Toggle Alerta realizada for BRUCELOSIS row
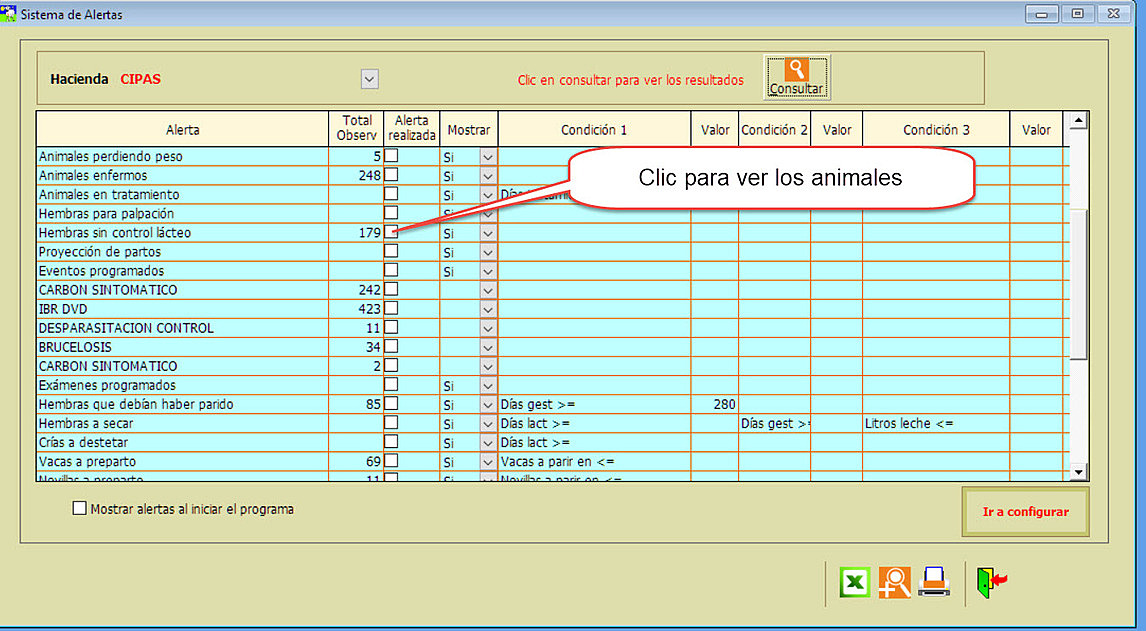 pos(392,346)
